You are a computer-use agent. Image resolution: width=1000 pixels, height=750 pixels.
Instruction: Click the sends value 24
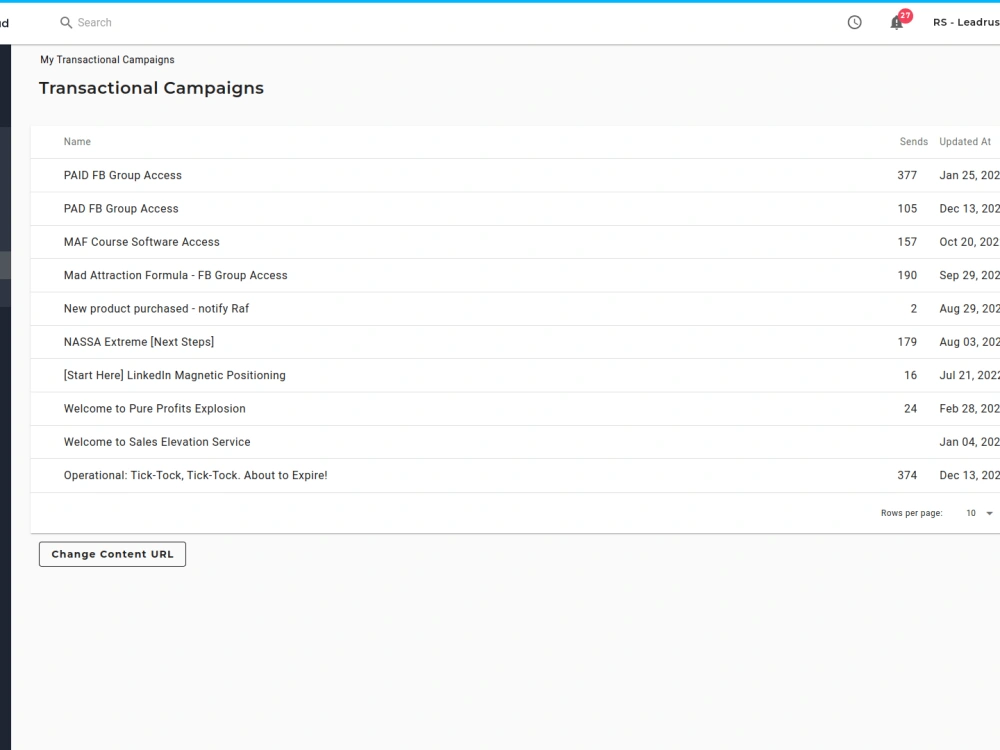(910, 409)
